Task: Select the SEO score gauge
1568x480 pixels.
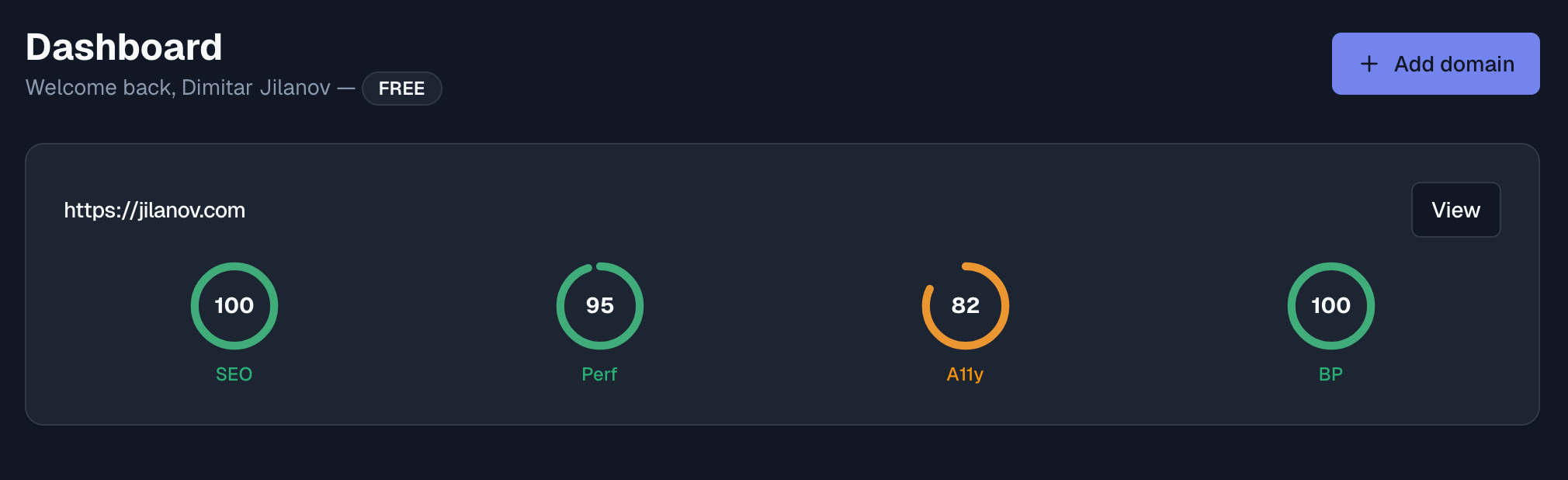Action: [234, 305]
